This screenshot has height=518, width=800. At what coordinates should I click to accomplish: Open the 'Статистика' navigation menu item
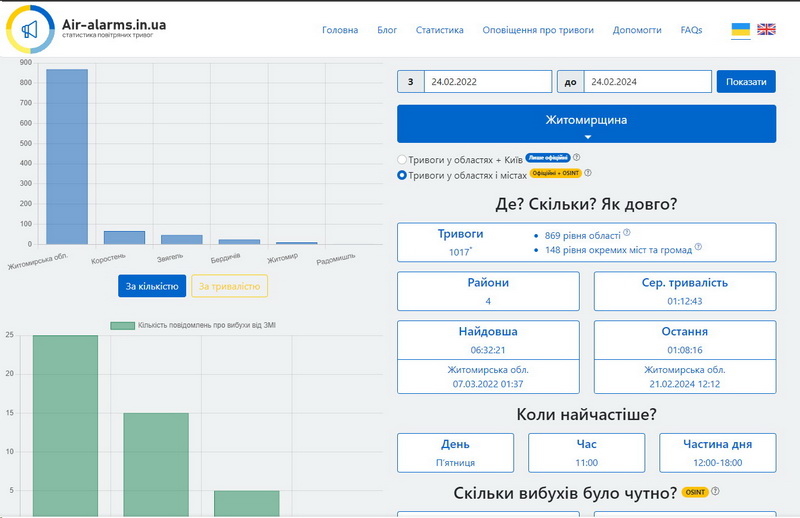439,30
